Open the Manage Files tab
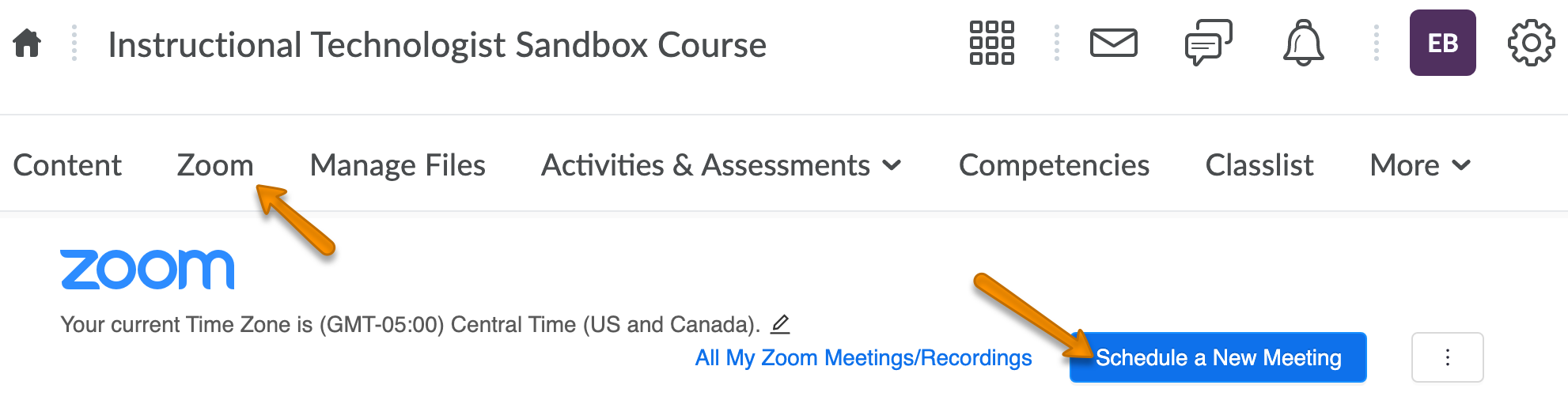The height and width of the screenshot is (419, 1568). point(397,165)
